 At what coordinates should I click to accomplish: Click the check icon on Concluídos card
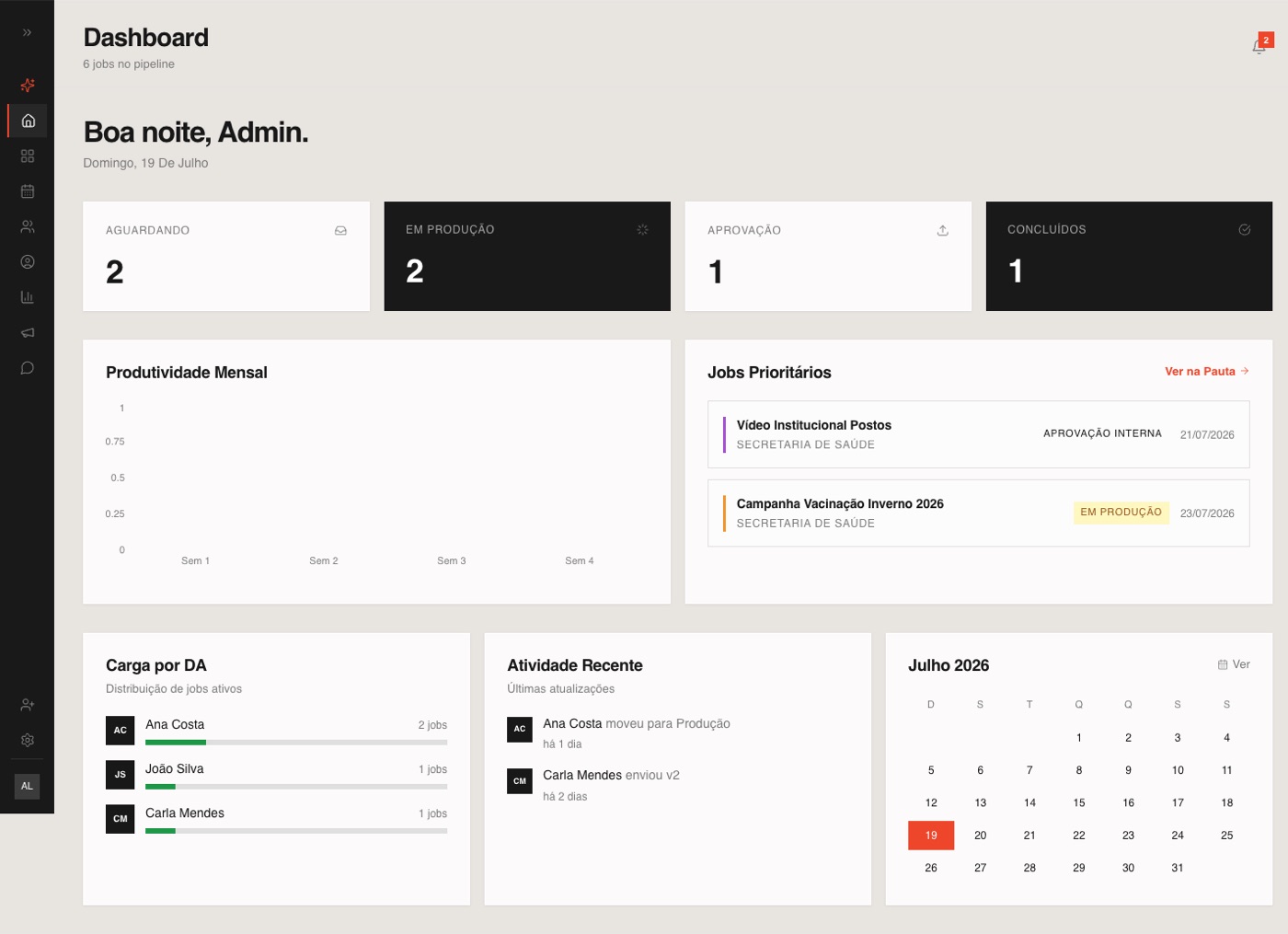1245,230
